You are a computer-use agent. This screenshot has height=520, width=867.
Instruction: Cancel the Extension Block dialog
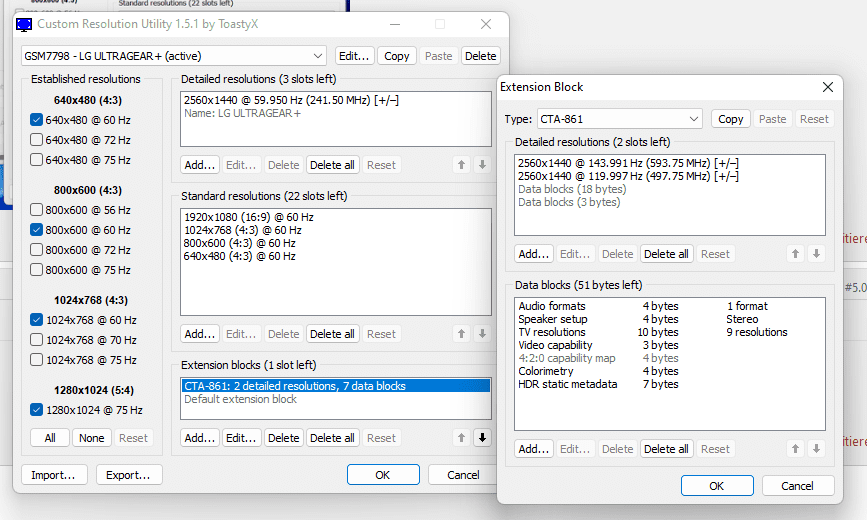click(x=797, y=486)
